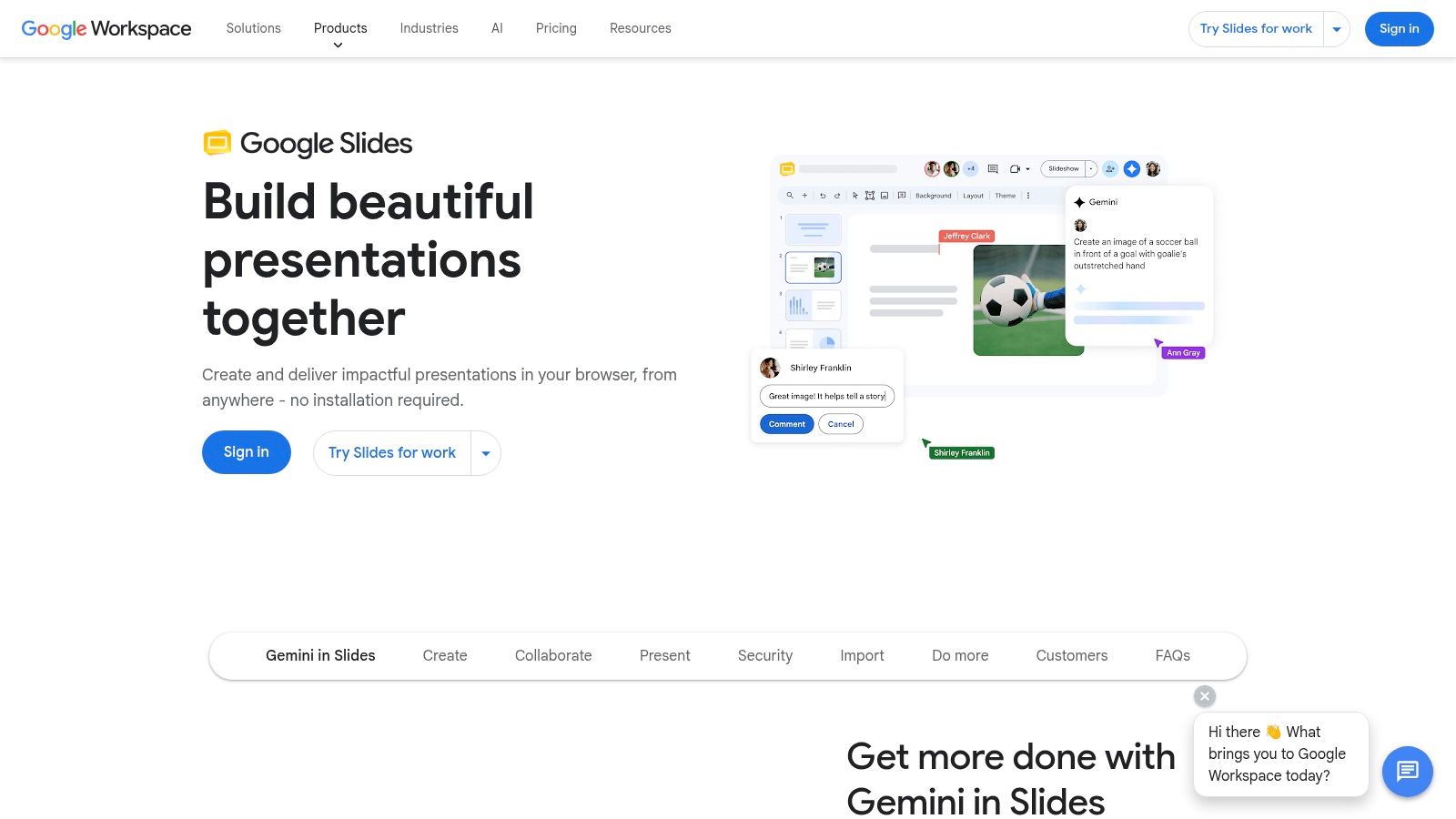Expand the Products menu chevron

[339, 45]
